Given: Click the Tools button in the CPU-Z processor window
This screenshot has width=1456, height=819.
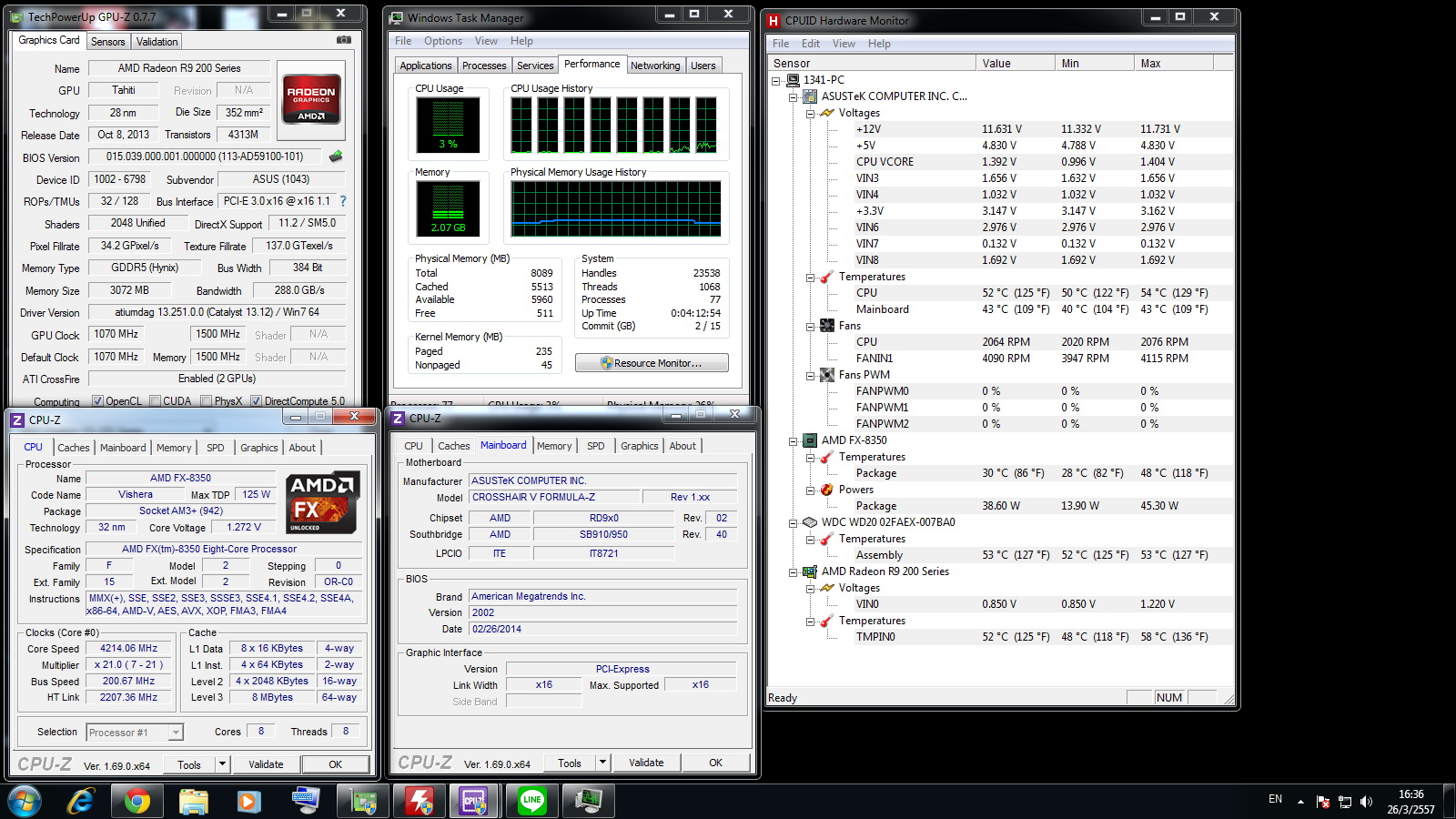Looking at the screenshot, I should [189, 764].
